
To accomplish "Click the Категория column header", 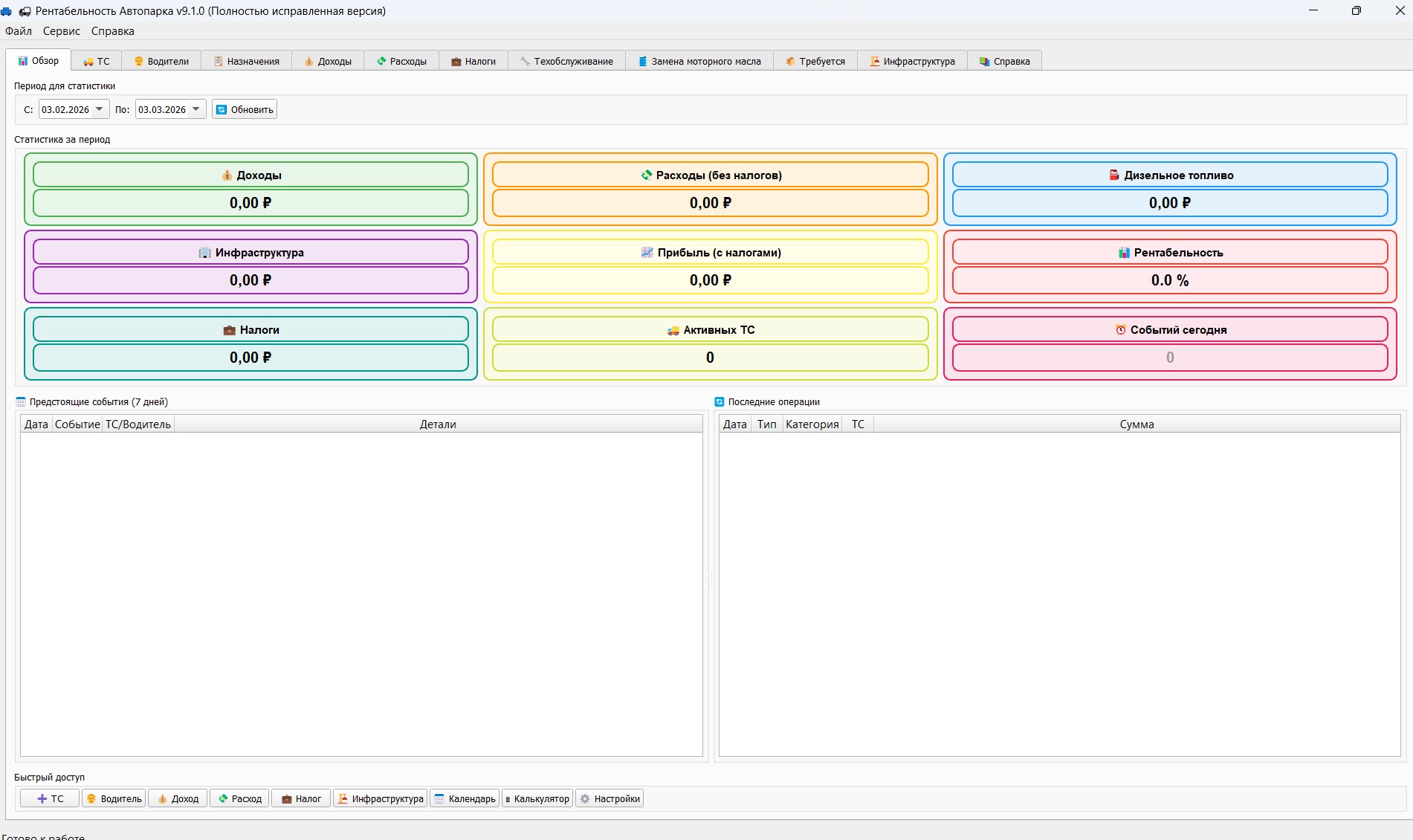I will coord(812,424).
